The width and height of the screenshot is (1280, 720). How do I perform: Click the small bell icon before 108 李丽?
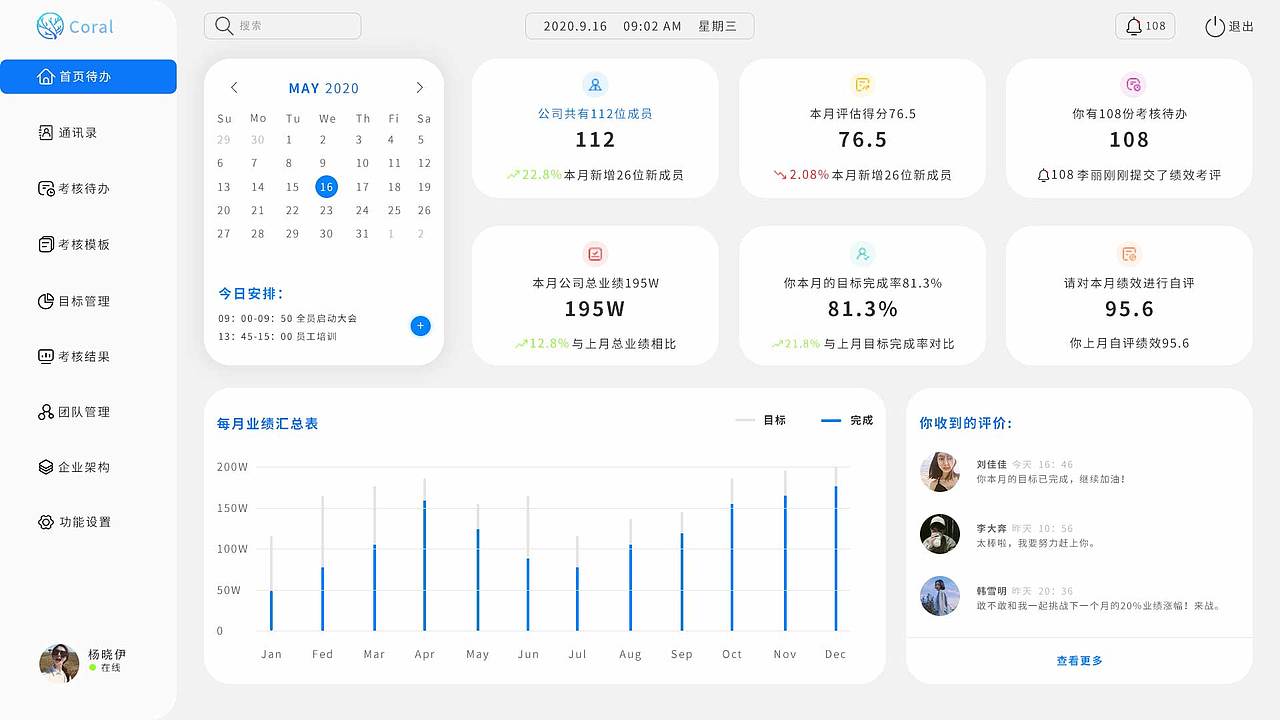pyautogui.click(x=1043, y=175)
